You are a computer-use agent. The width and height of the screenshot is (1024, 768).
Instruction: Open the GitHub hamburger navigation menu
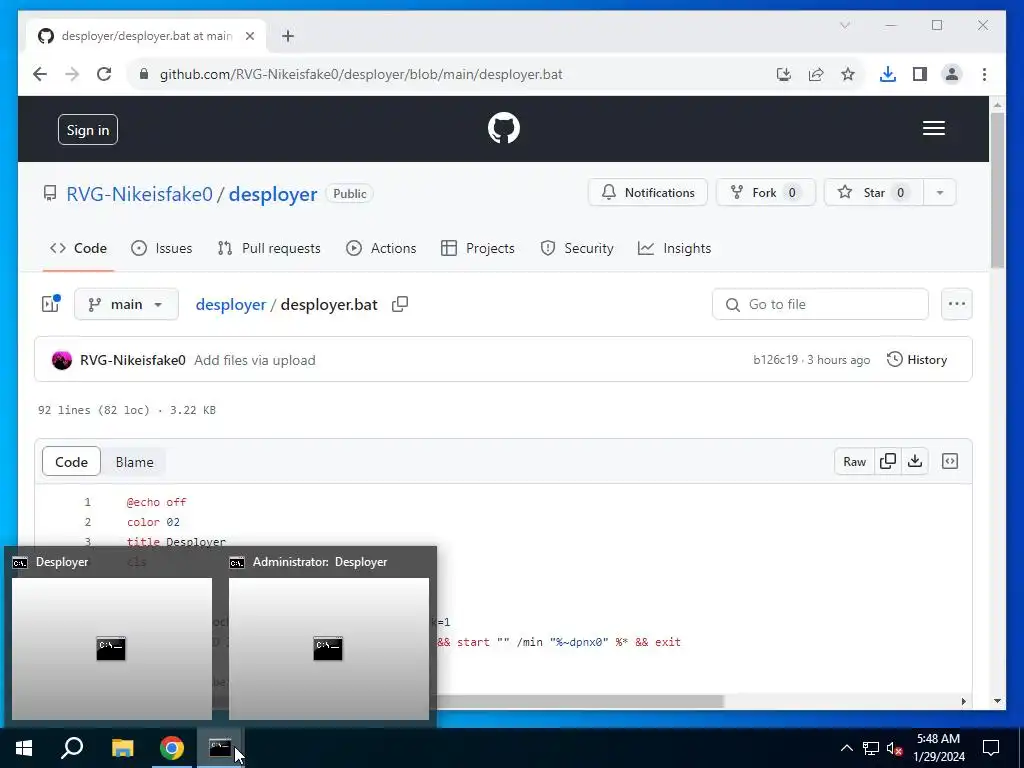[x=933, y=128]
